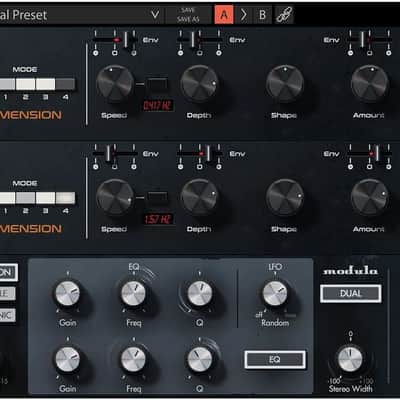Click the 1.57 Hz rate display

(158, 219)
